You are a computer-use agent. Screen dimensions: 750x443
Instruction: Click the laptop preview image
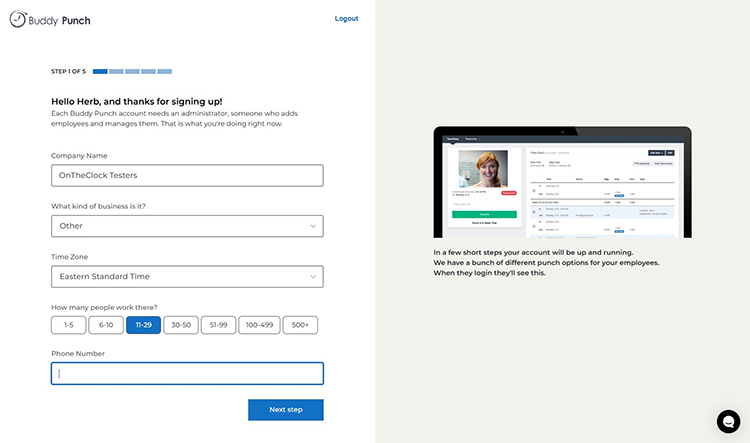click(562, 182)
